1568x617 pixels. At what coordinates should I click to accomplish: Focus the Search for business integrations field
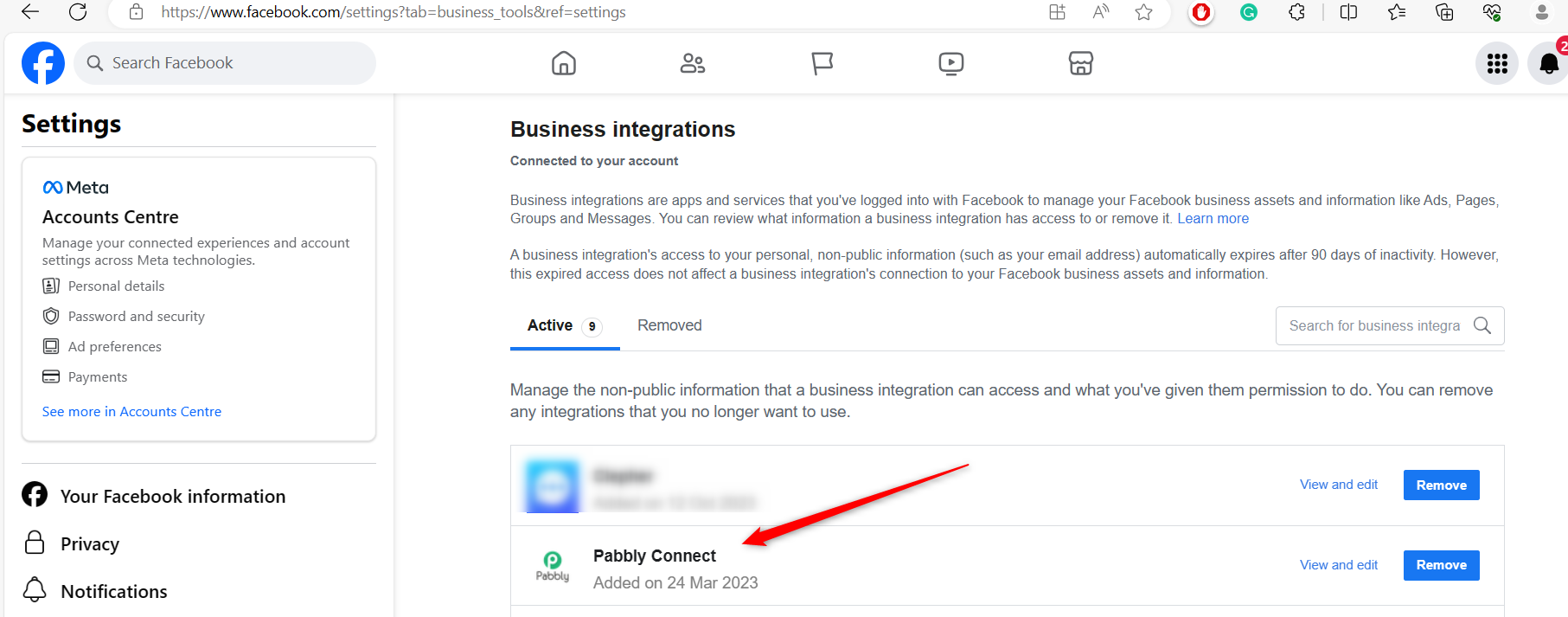(1390, 326)
